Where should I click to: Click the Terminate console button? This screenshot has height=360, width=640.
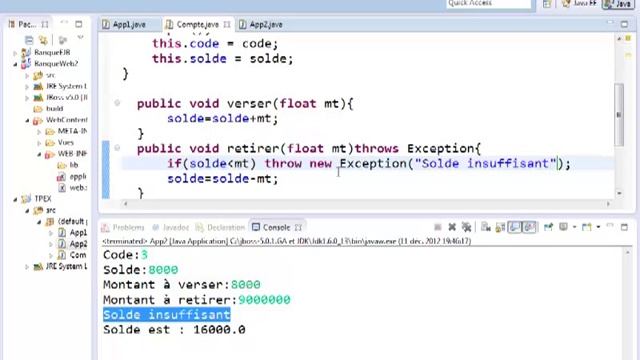click(x=438, y=227)
